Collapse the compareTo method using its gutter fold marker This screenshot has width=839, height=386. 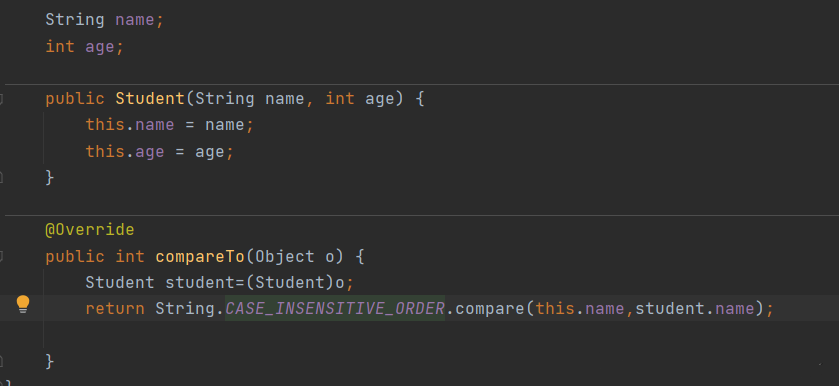[x=2, y=256]
